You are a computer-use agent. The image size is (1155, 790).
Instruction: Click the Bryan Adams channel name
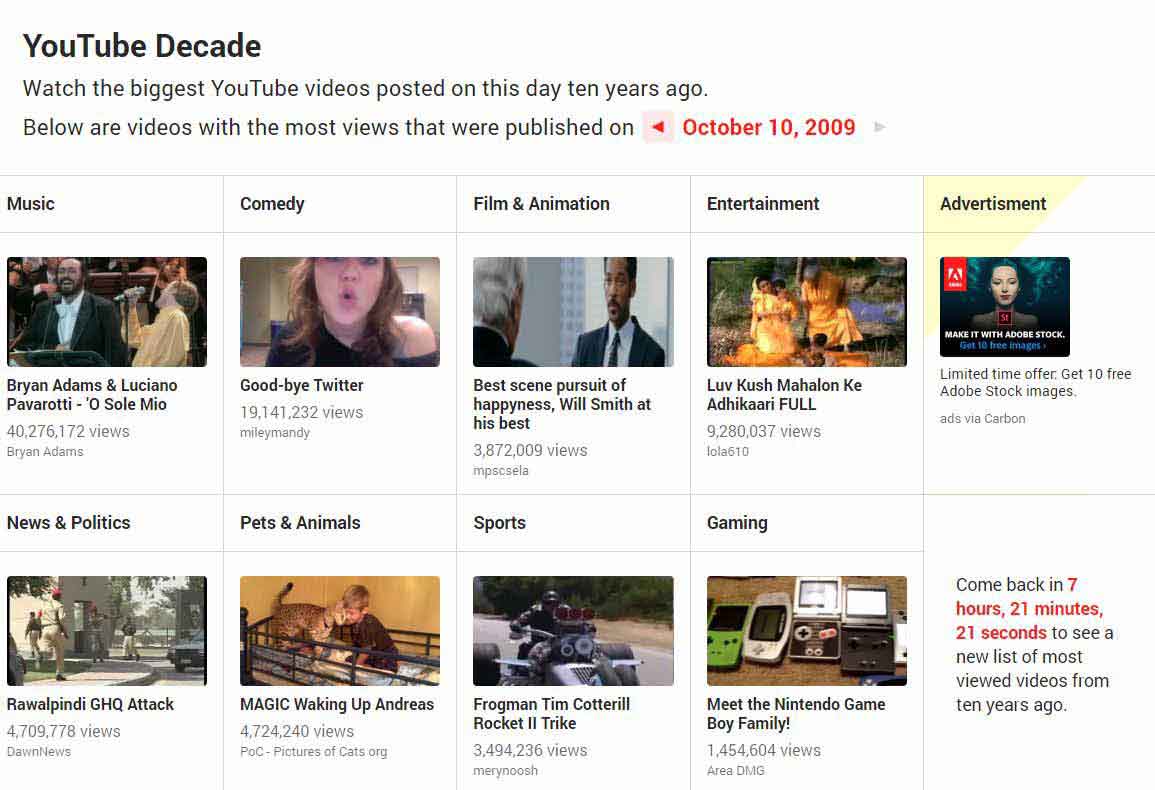point(45,452)
